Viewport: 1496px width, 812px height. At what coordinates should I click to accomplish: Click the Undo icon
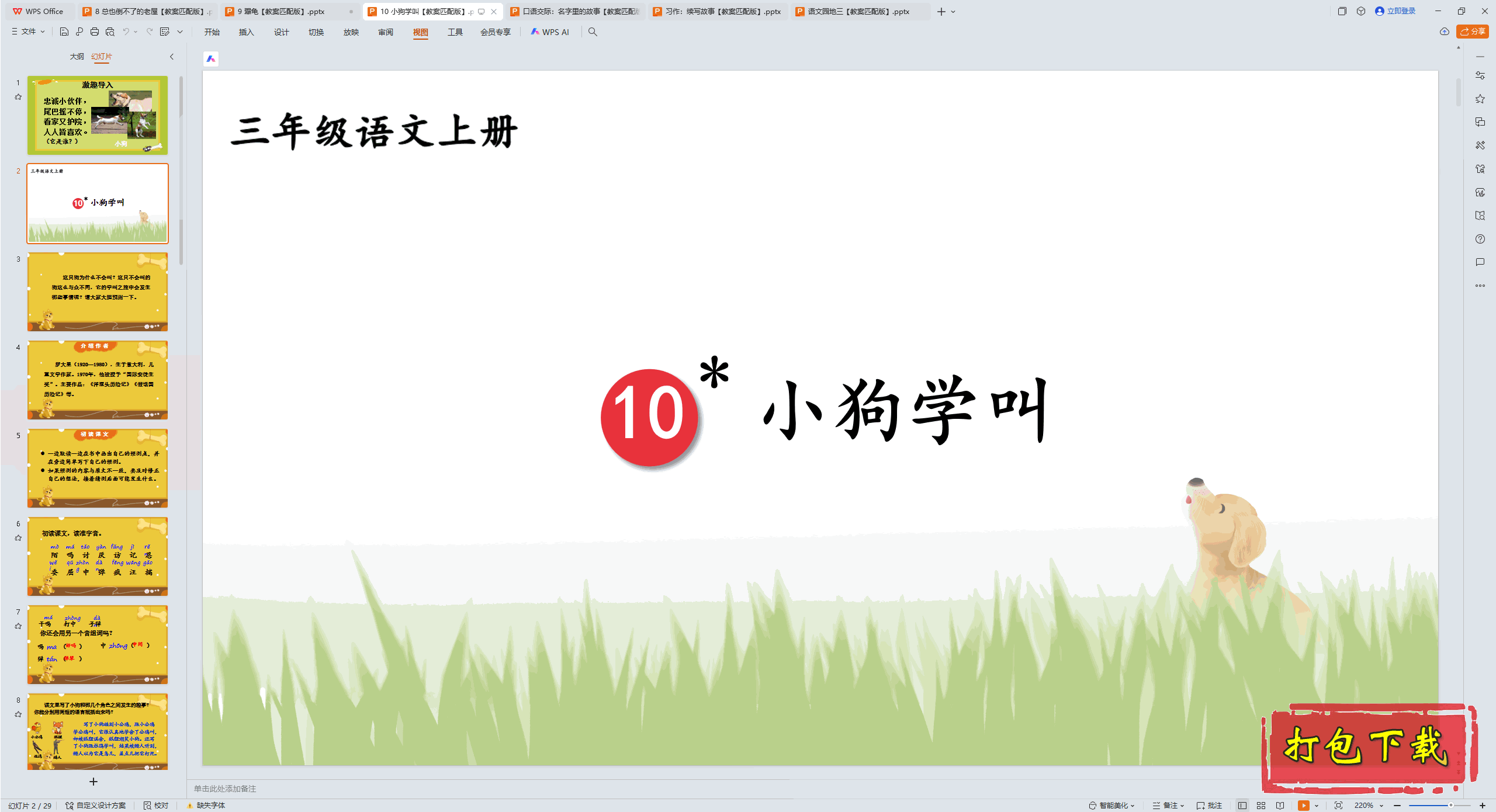point(127,32)
